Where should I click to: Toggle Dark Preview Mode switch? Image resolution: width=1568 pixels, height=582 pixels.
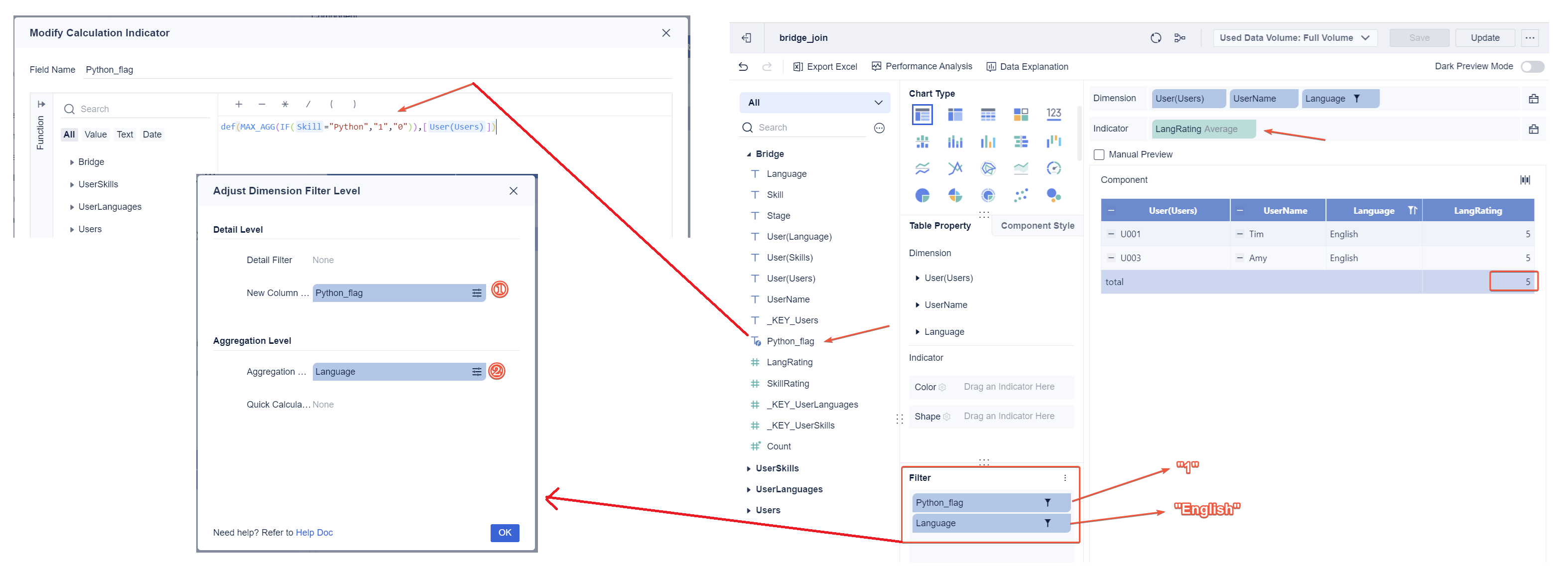click(1532, 67)
